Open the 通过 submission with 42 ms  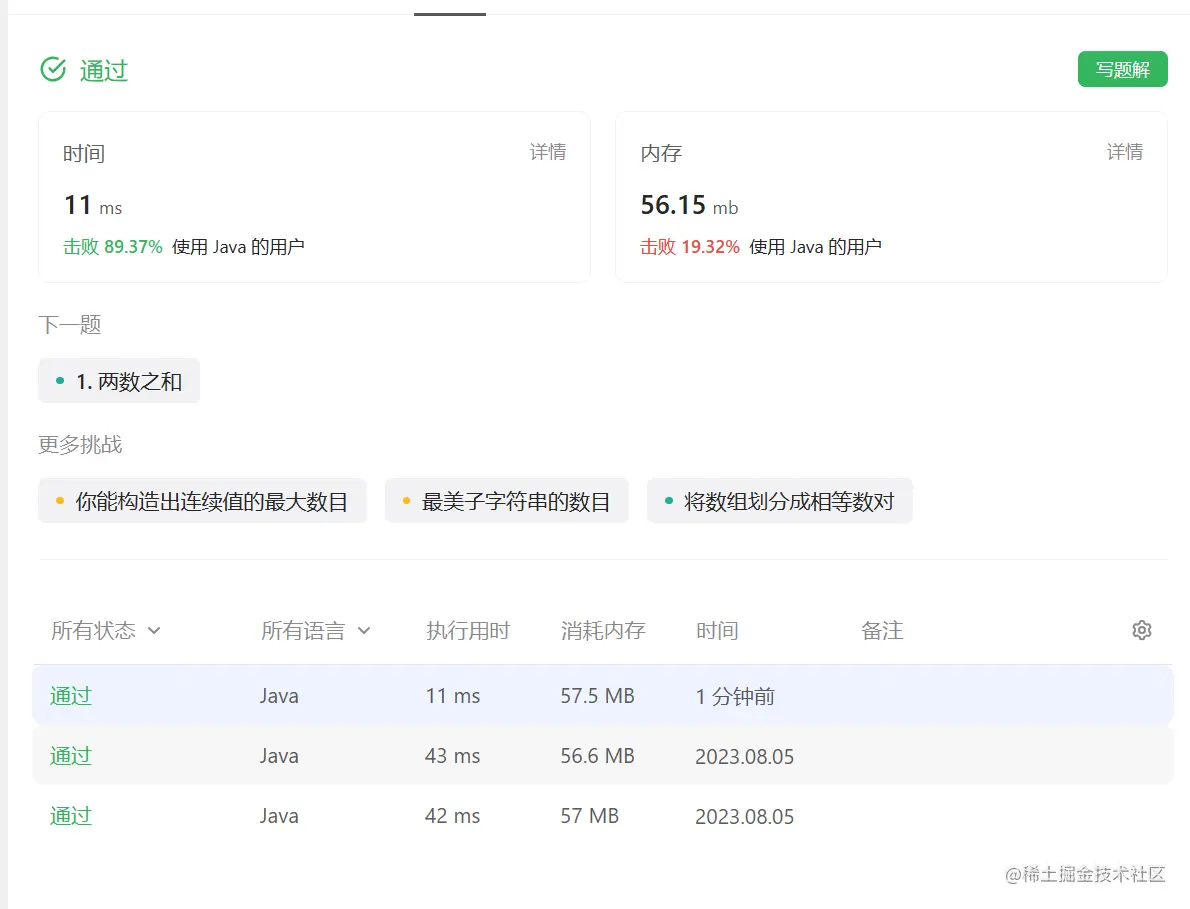(71, 816)
